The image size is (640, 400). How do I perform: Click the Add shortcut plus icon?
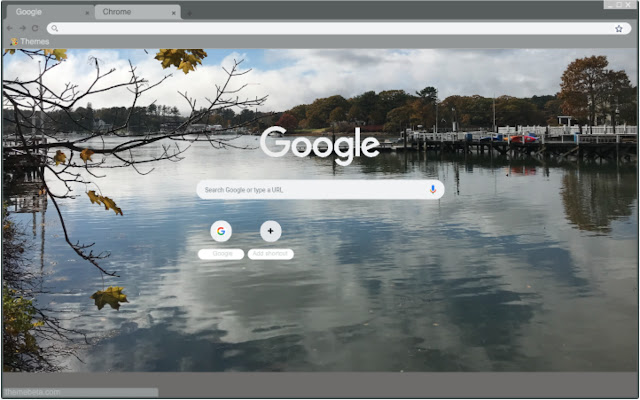pos(271,231)
